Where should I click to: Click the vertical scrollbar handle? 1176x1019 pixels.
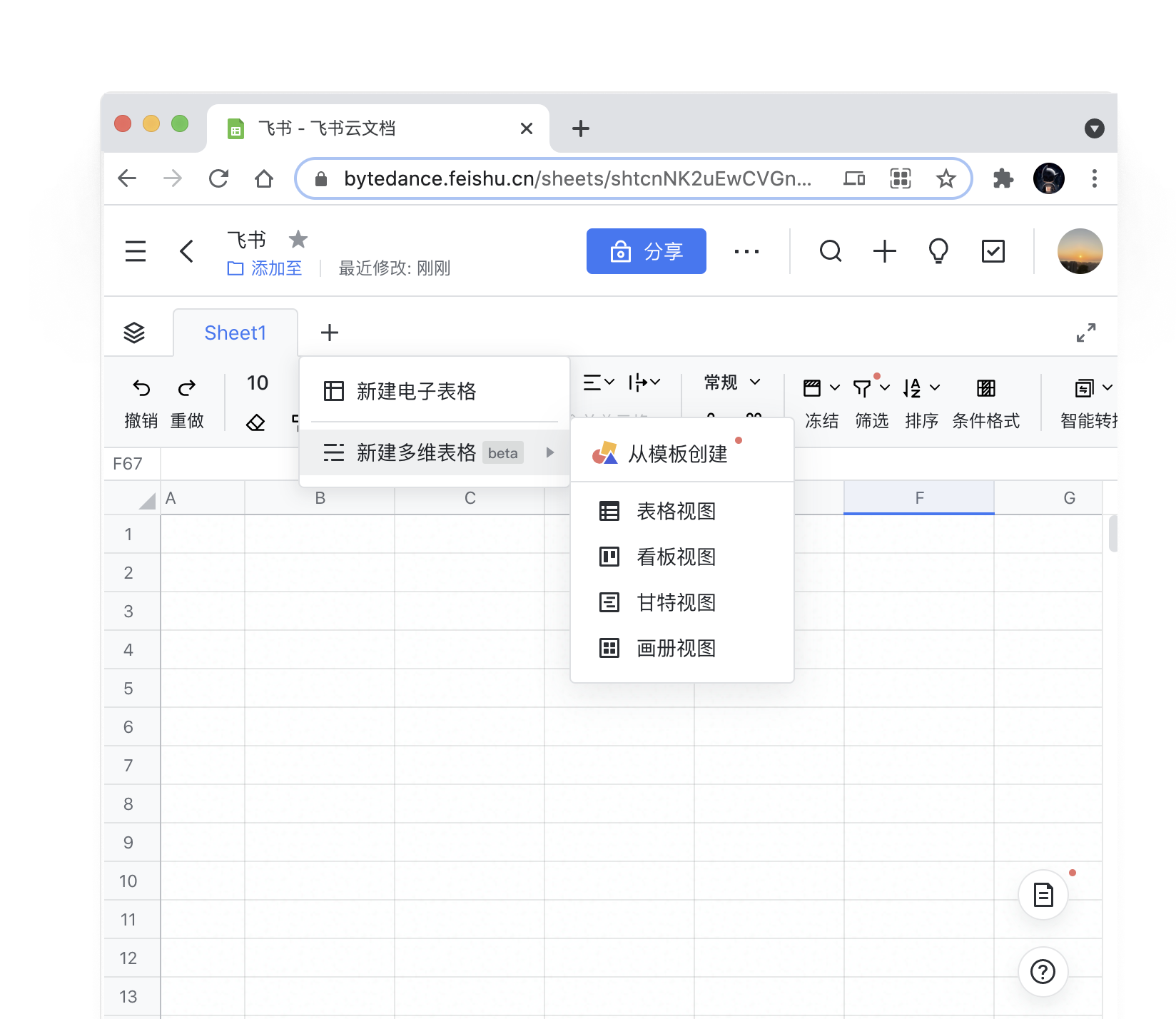(x=1113, y=534)
